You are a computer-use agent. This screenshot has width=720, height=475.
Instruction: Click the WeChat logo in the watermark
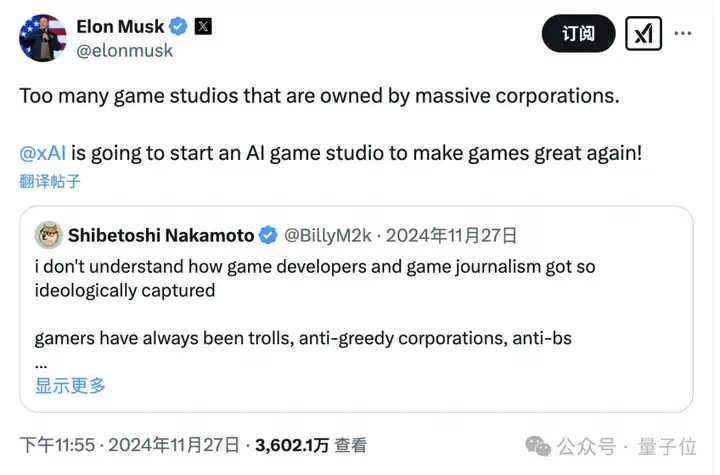pos(538,446)
